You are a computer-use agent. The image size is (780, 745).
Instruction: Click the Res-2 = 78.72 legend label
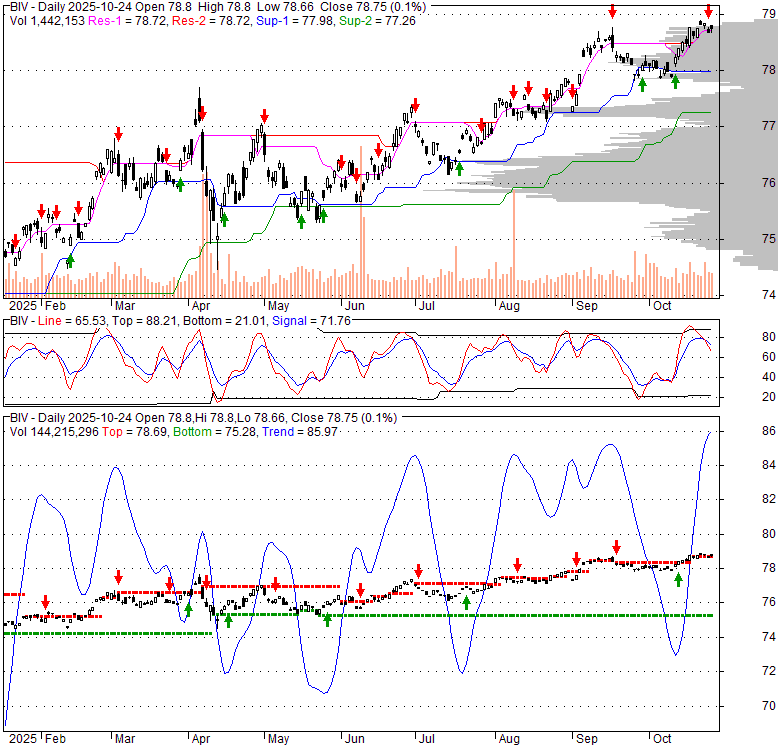tap(212, 21)
